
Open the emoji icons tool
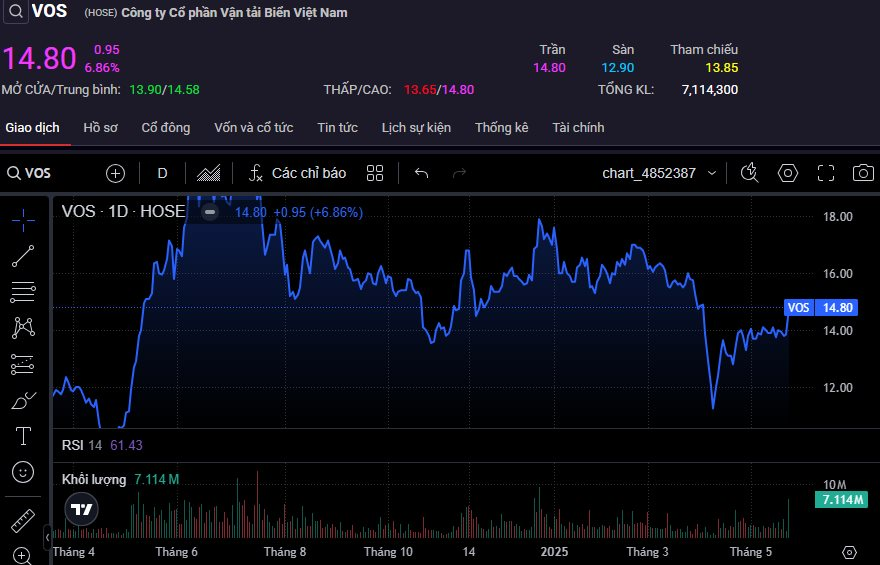click(23, 472)
